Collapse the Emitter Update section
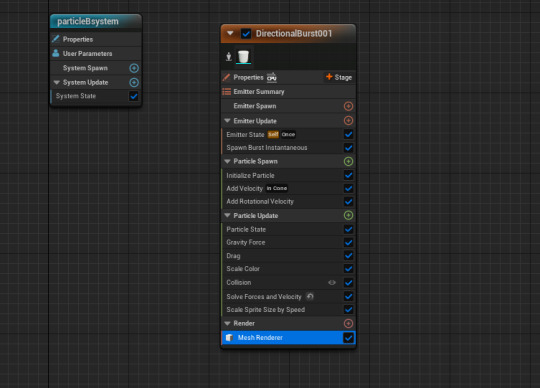 pos(227,121)
